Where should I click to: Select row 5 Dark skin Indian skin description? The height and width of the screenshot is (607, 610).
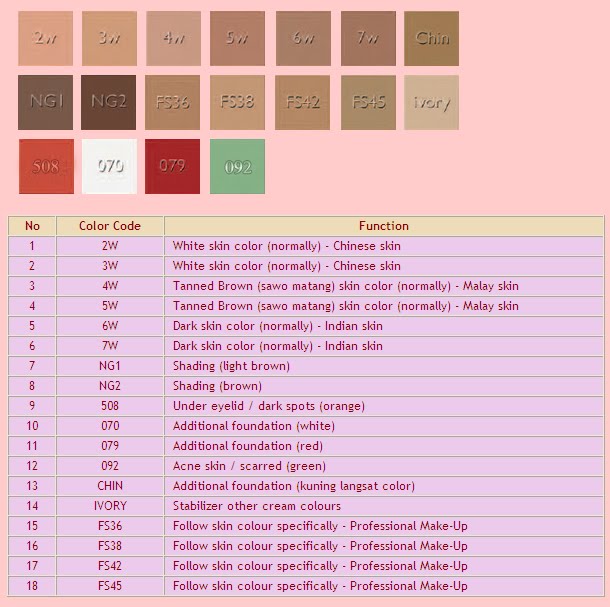[x=278, y=326]
